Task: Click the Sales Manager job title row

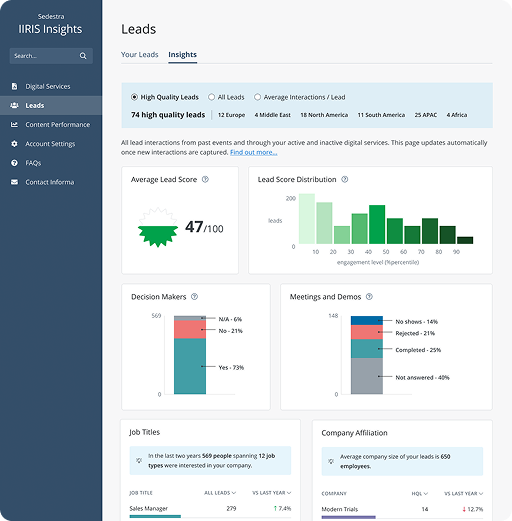Action: click(210, 509)
